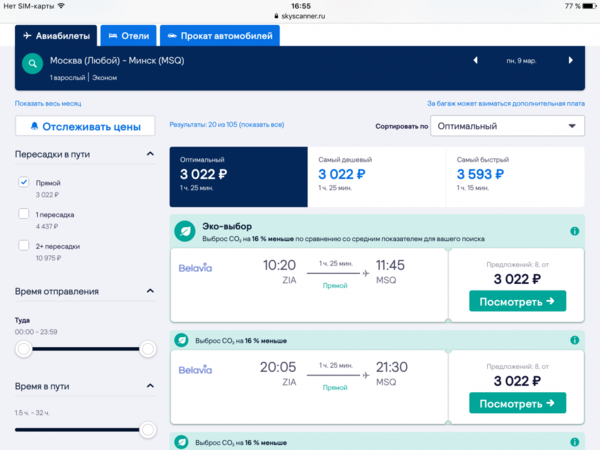Open Показать весь месяц link
Screen dimensions: 600x450
coord(48,103)
